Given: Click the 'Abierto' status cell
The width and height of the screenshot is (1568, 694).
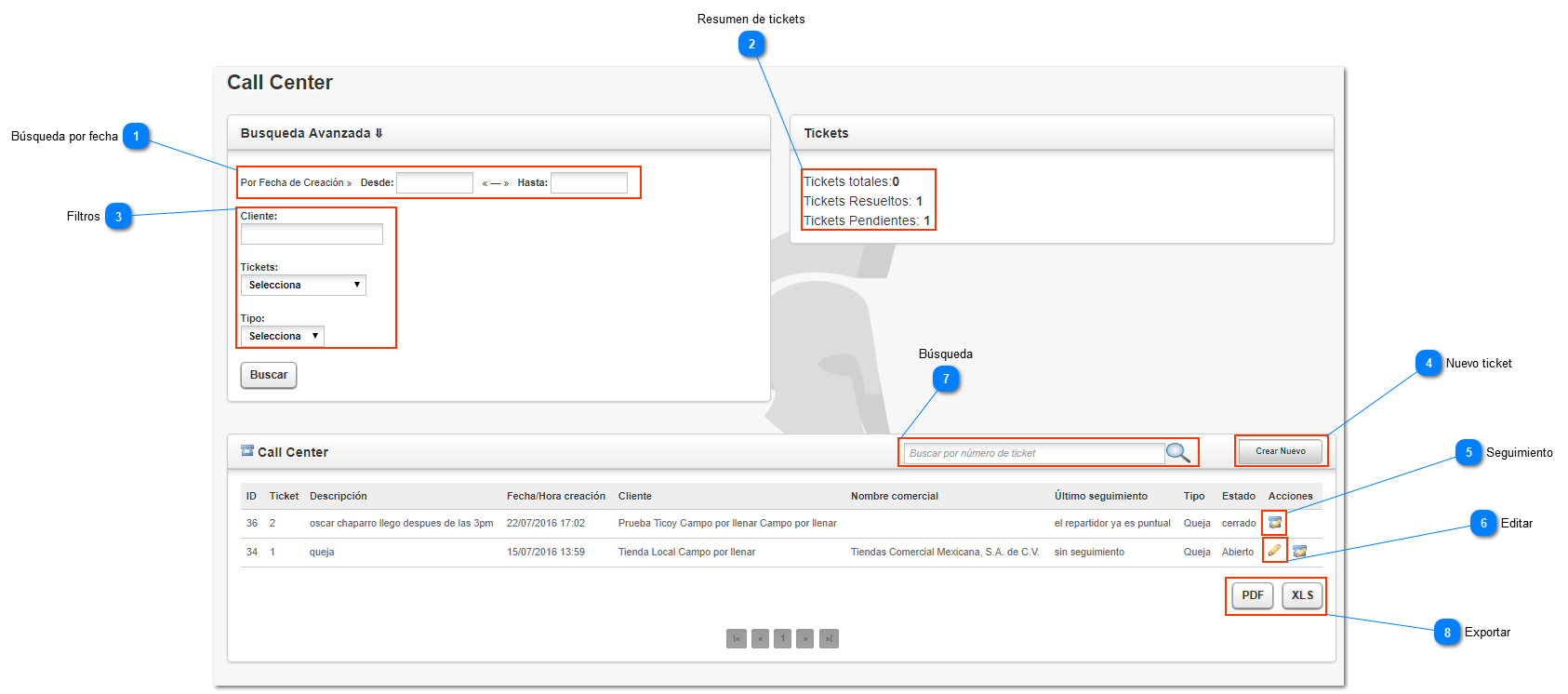Looking at the screenshot, I should tap(1238, 552).
